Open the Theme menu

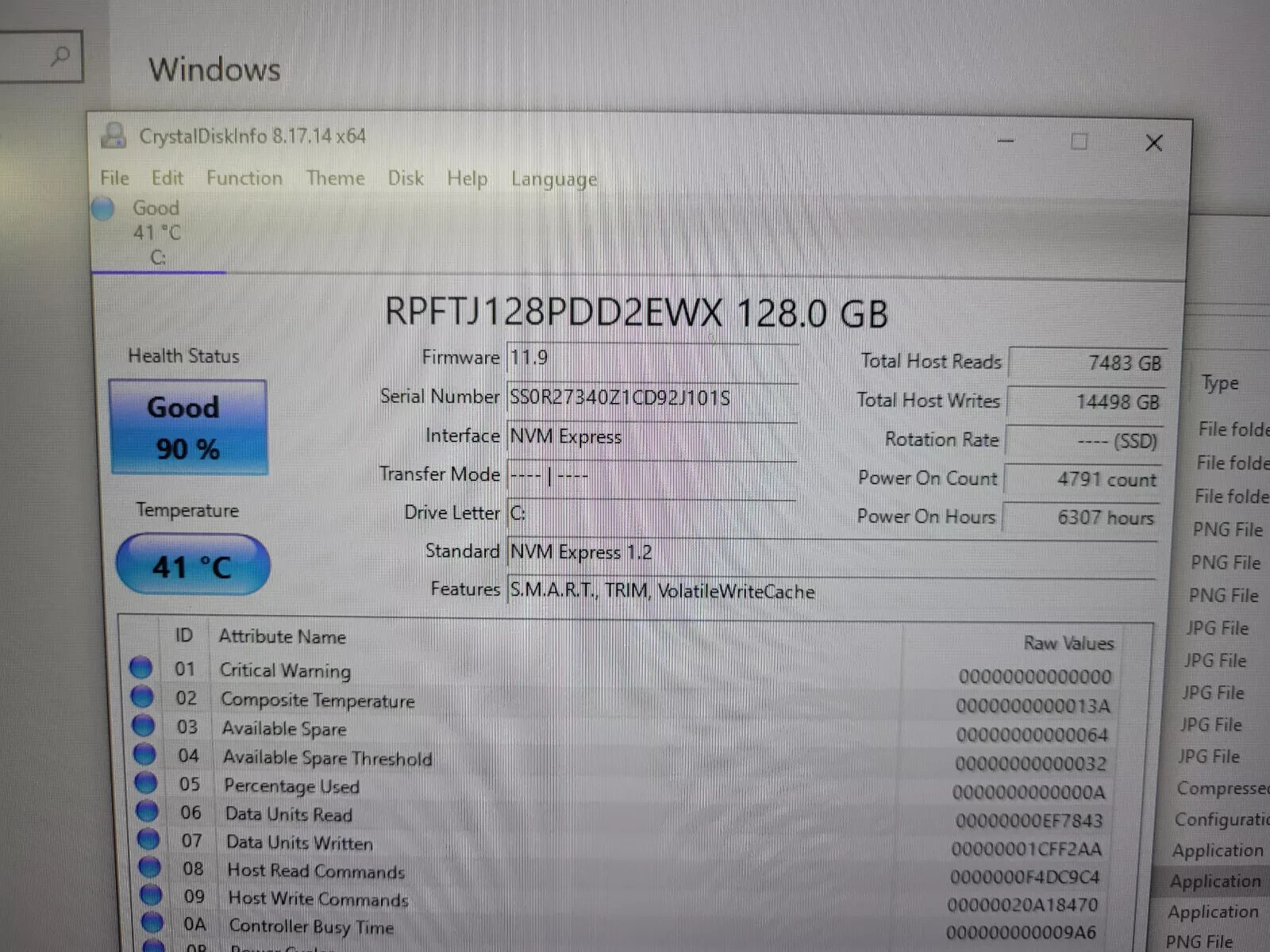[x=335, y=178]
